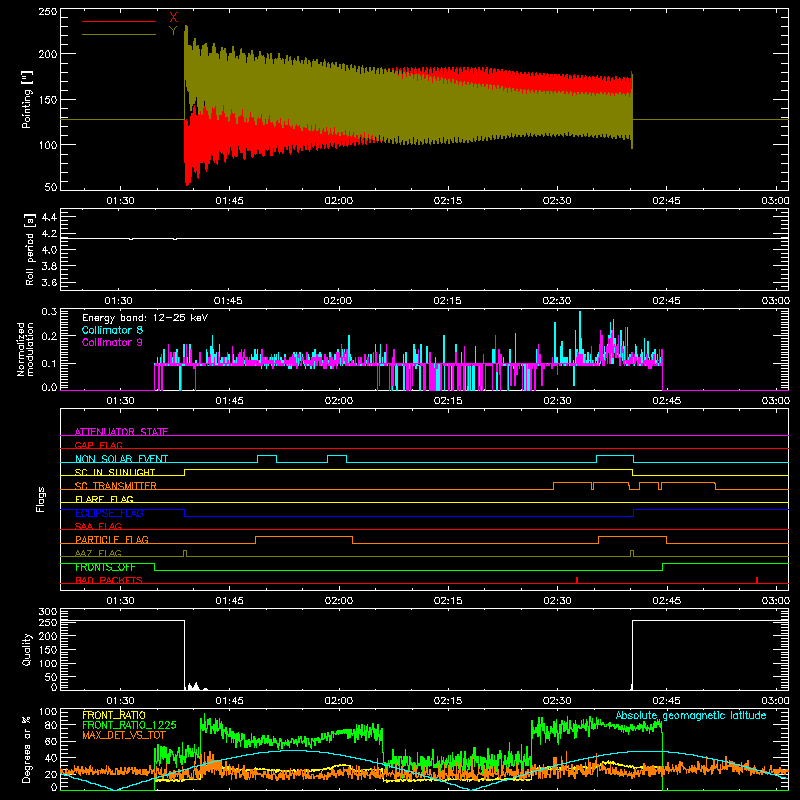This screenshot has width=800, height=800.
Task: Click the red X legend line sample
Action: [x=119, y=21]
